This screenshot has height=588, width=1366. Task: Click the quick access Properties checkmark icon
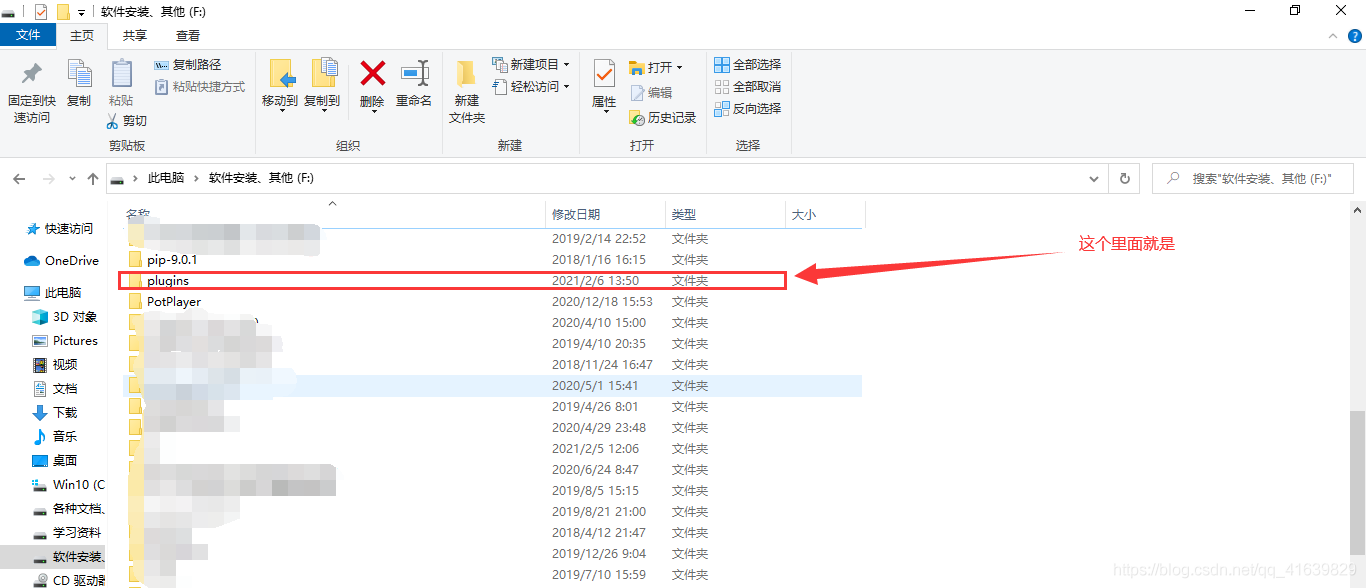pyautogui.click(x=41, y=12)
